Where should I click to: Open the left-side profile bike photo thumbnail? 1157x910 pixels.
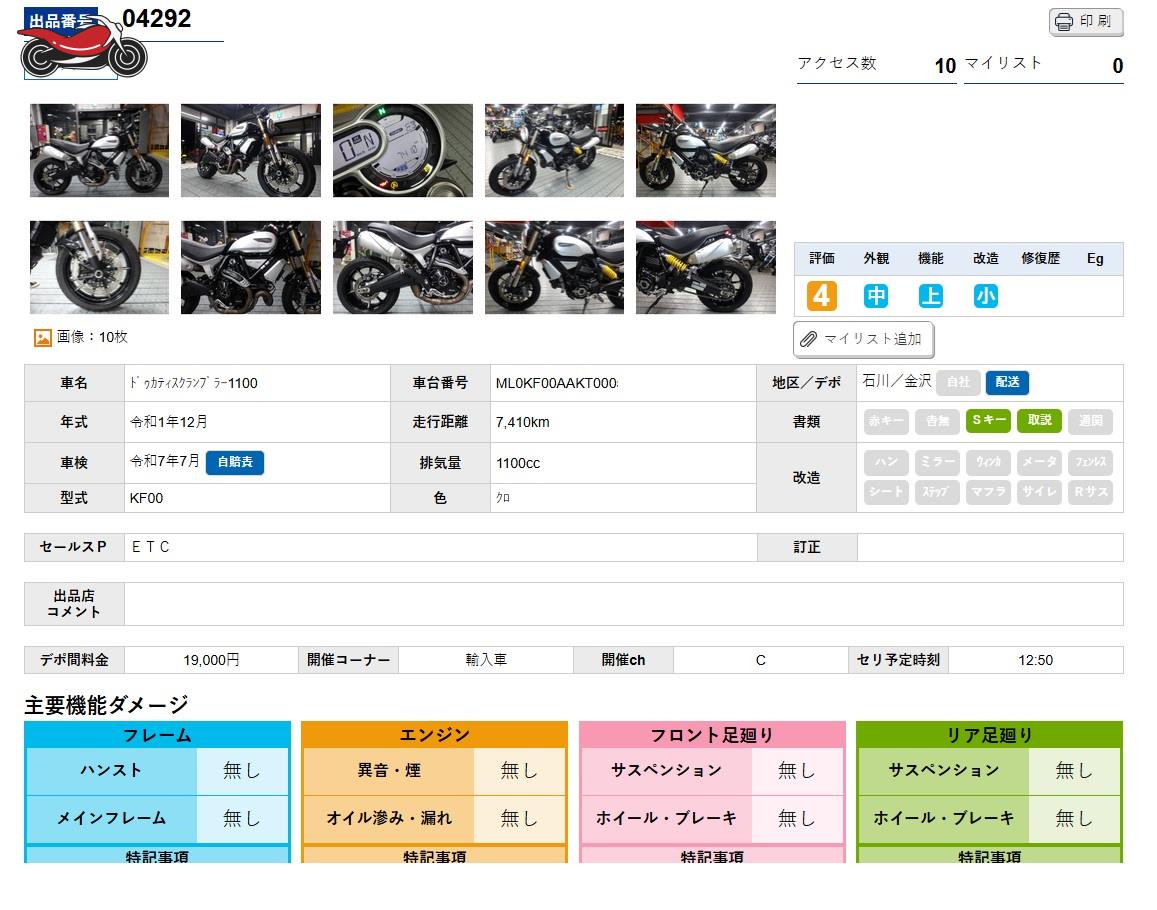point(100,151)
